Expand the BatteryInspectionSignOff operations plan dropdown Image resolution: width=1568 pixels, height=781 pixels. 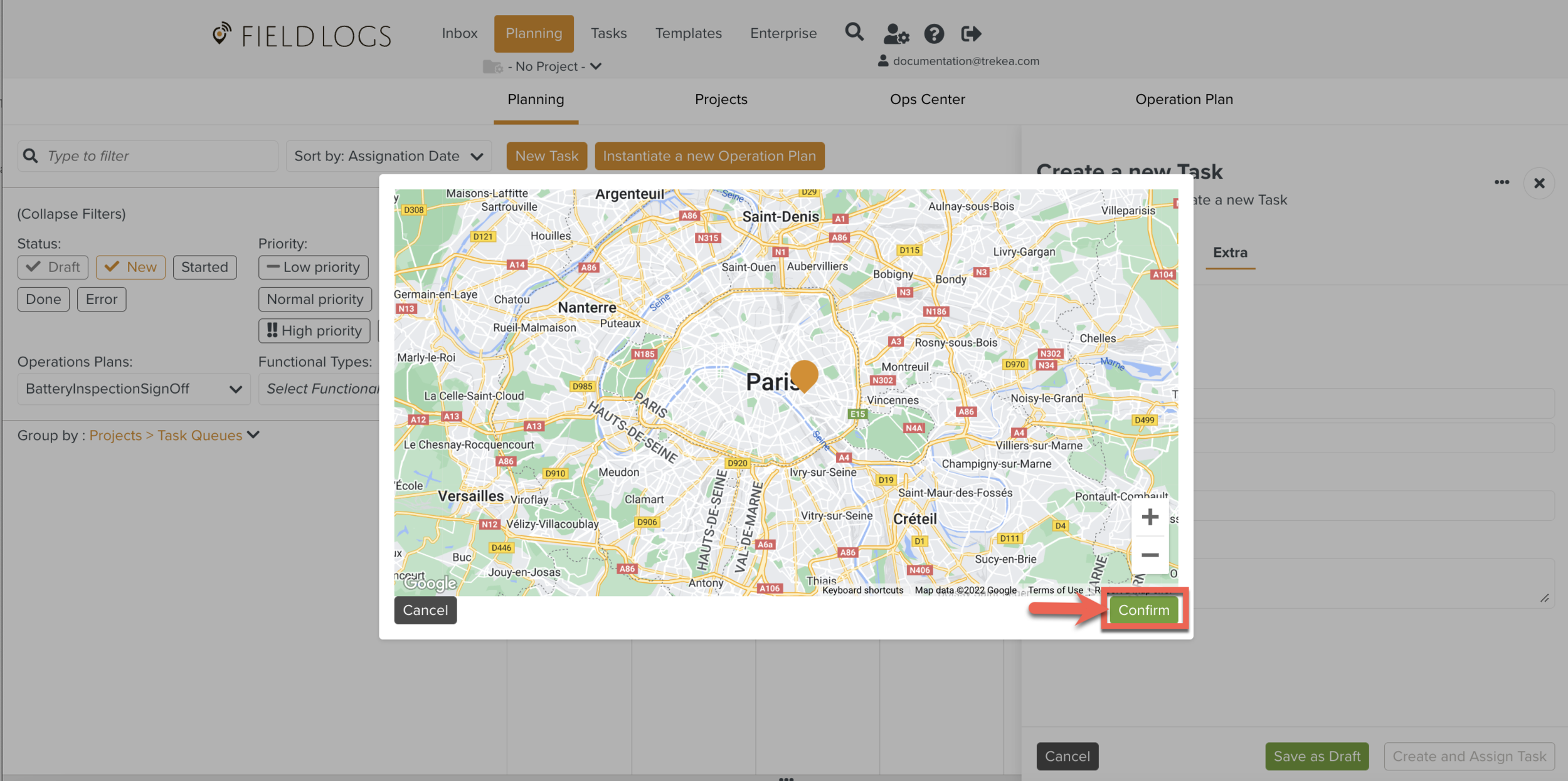click(134, 389)
